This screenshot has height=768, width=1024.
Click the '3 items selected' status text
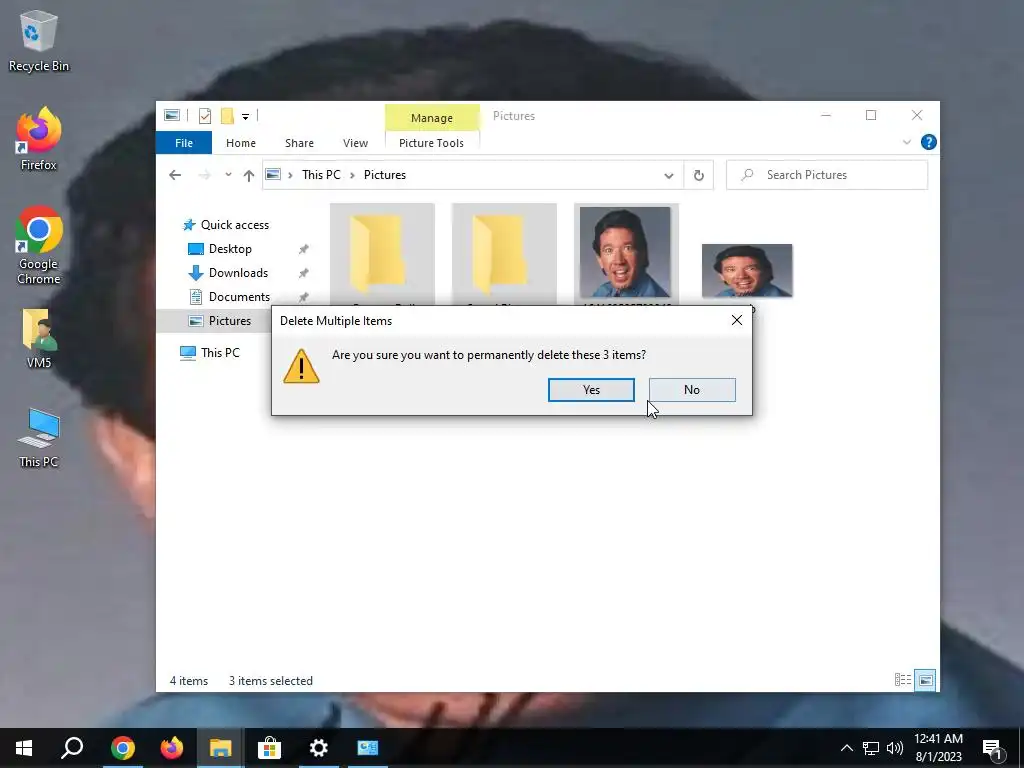[270, 680]
